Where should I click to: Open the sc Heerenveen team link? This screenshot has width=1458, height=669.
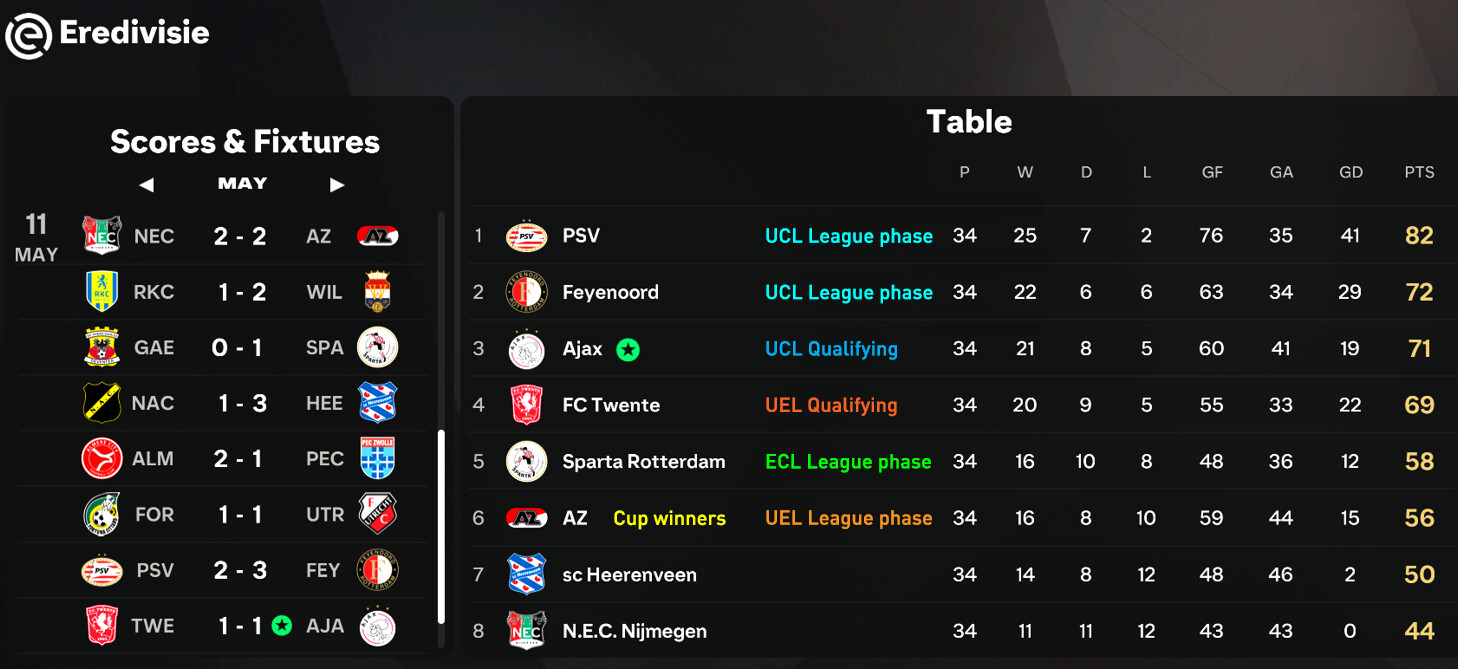pyautogui.click(x=629, y=574)
